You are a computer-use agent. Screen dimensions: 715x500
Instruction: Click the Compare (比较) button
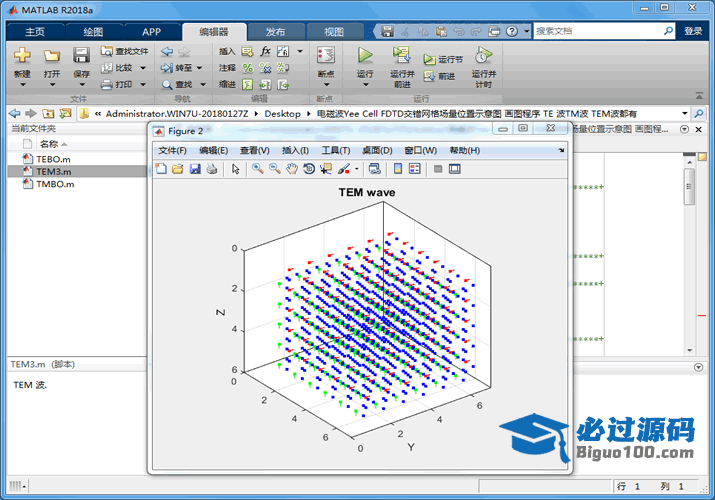[118, 68]
